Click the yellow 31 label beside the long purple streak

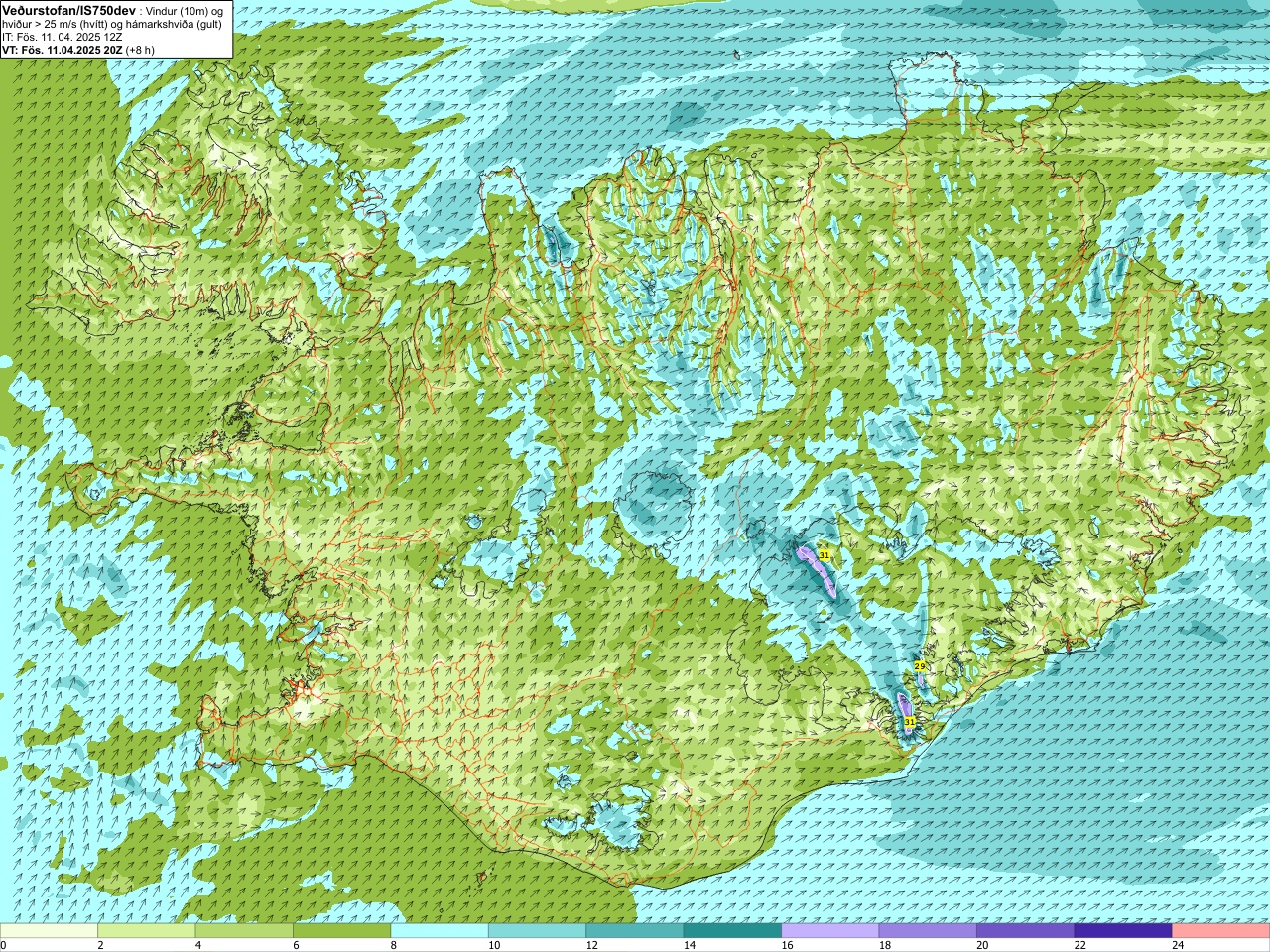click(824, 555)
